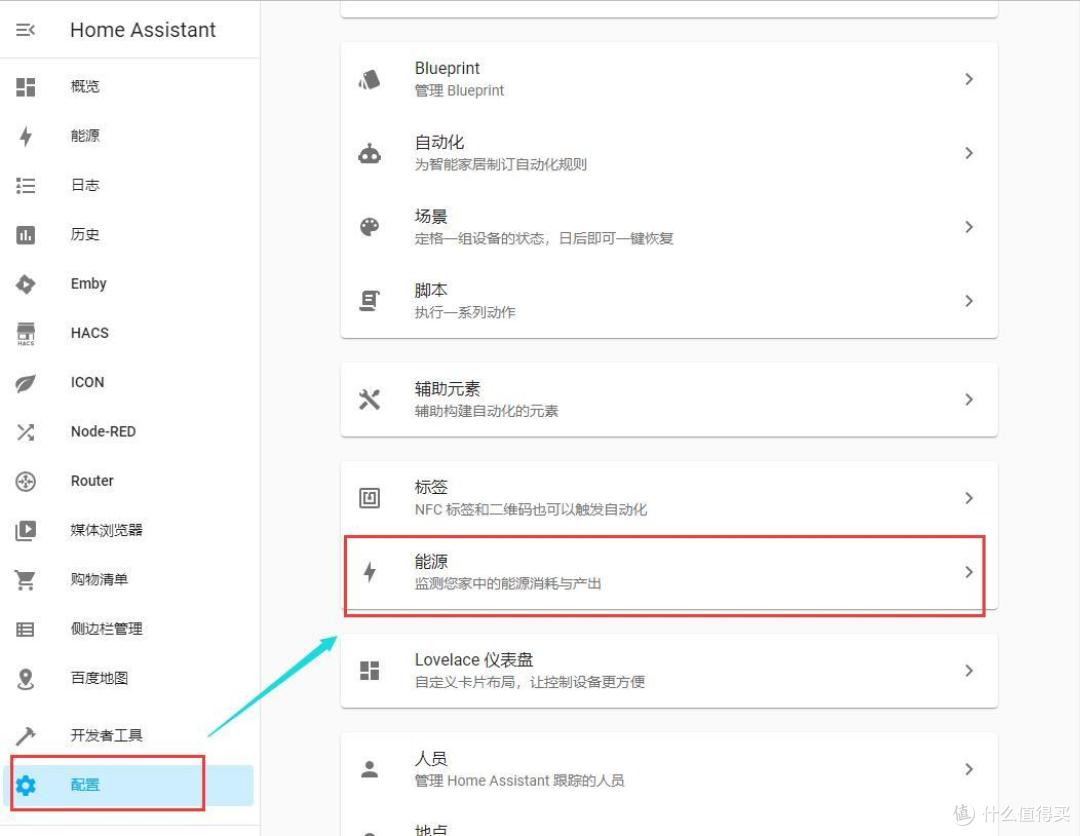Click the 辅助元素 tools icon
1080x836 pixels.
tap(369, 399)
